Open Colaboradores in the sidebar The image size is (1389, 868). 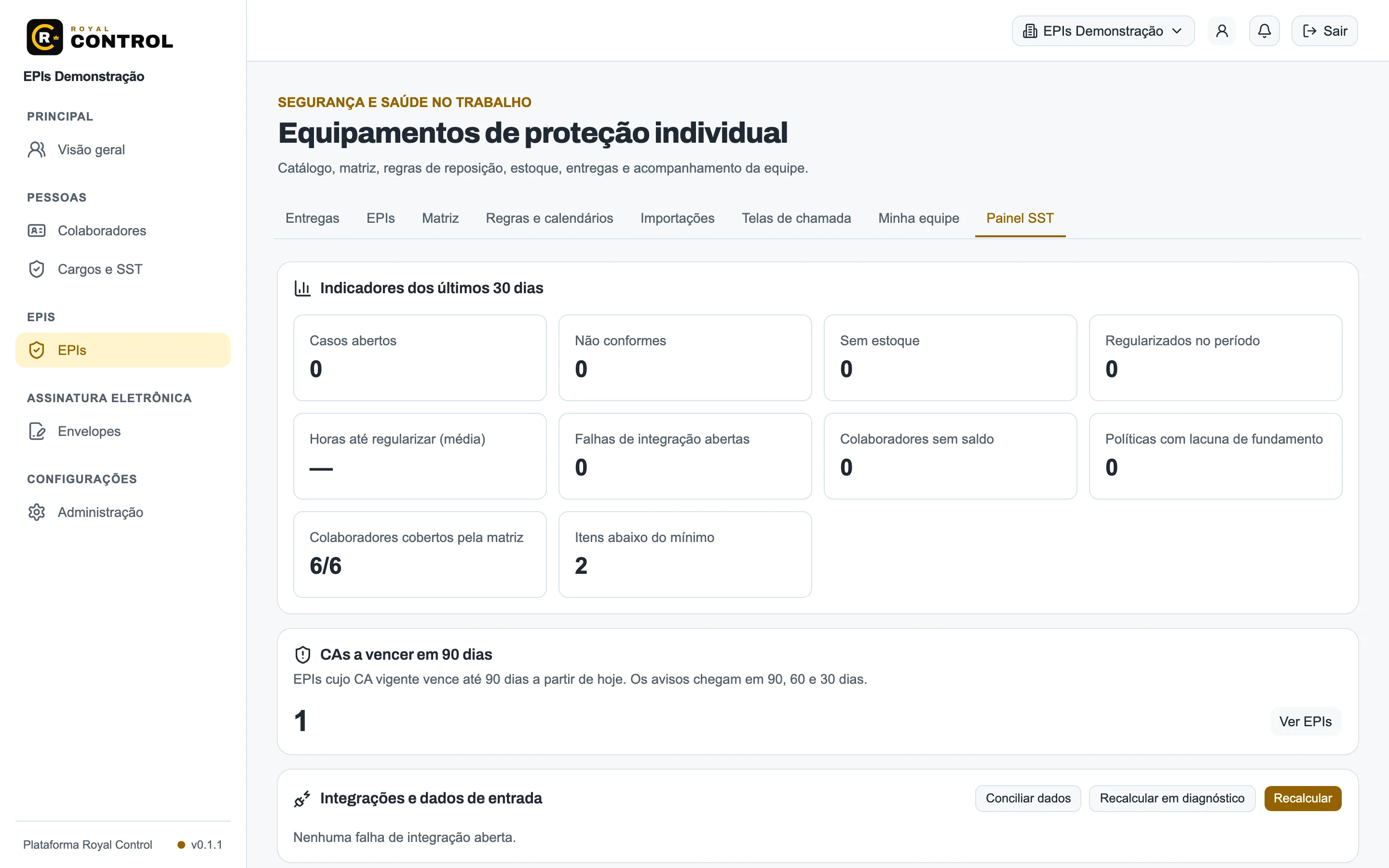click(x=123, y=231)
